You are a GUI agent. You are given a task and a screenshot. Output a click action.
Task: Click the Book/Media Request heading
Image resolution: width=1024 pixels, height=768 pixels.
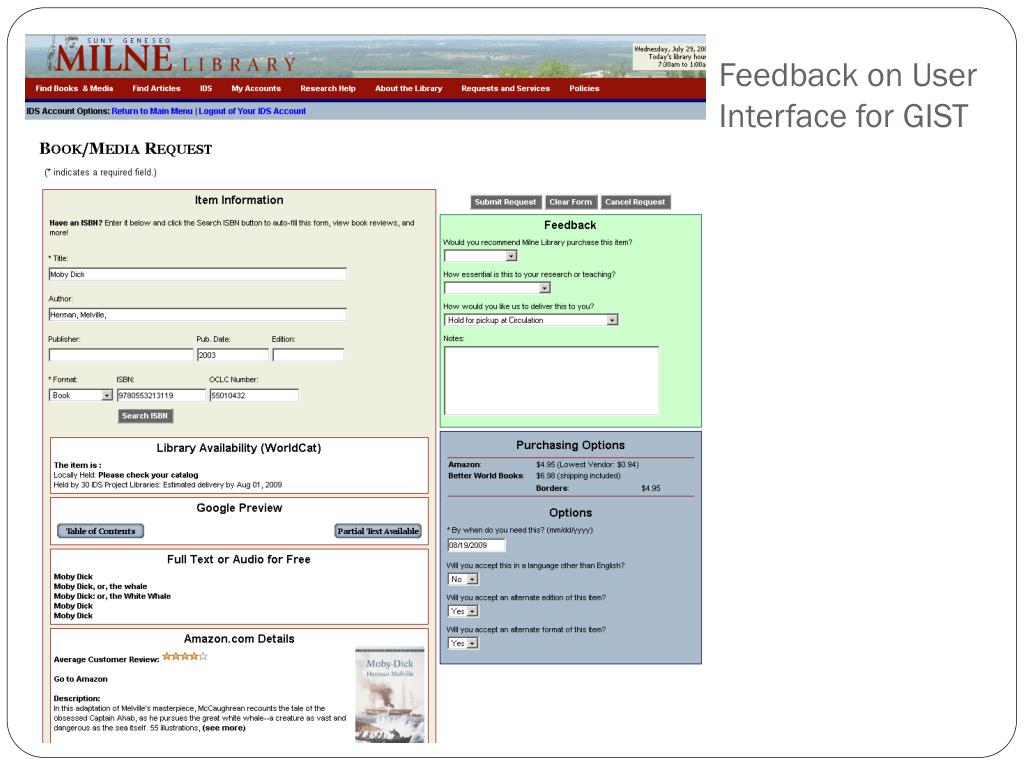[126, 149]
